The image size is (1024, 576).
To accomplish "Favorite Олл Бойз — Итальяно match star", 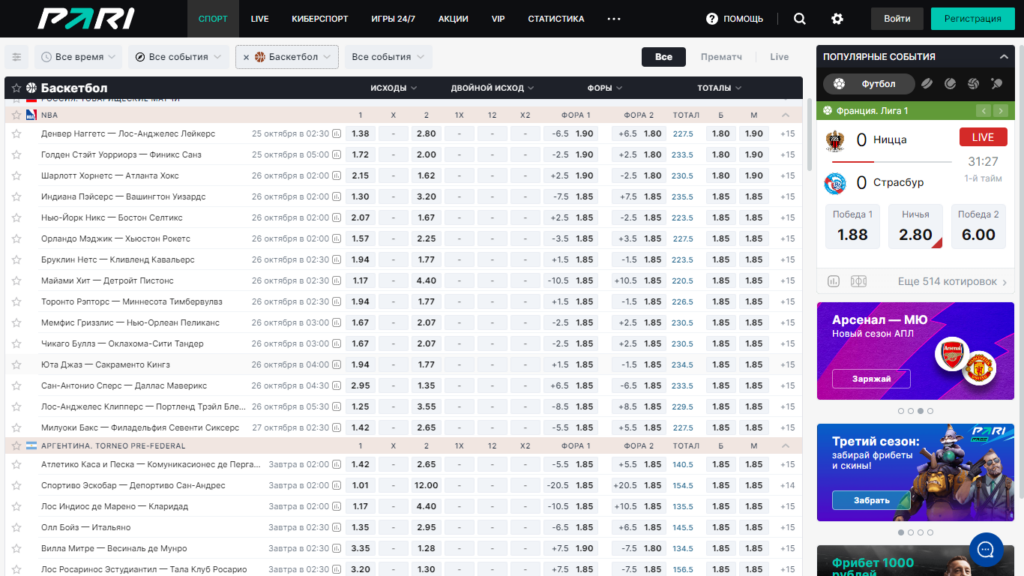I will pos(16,528).
